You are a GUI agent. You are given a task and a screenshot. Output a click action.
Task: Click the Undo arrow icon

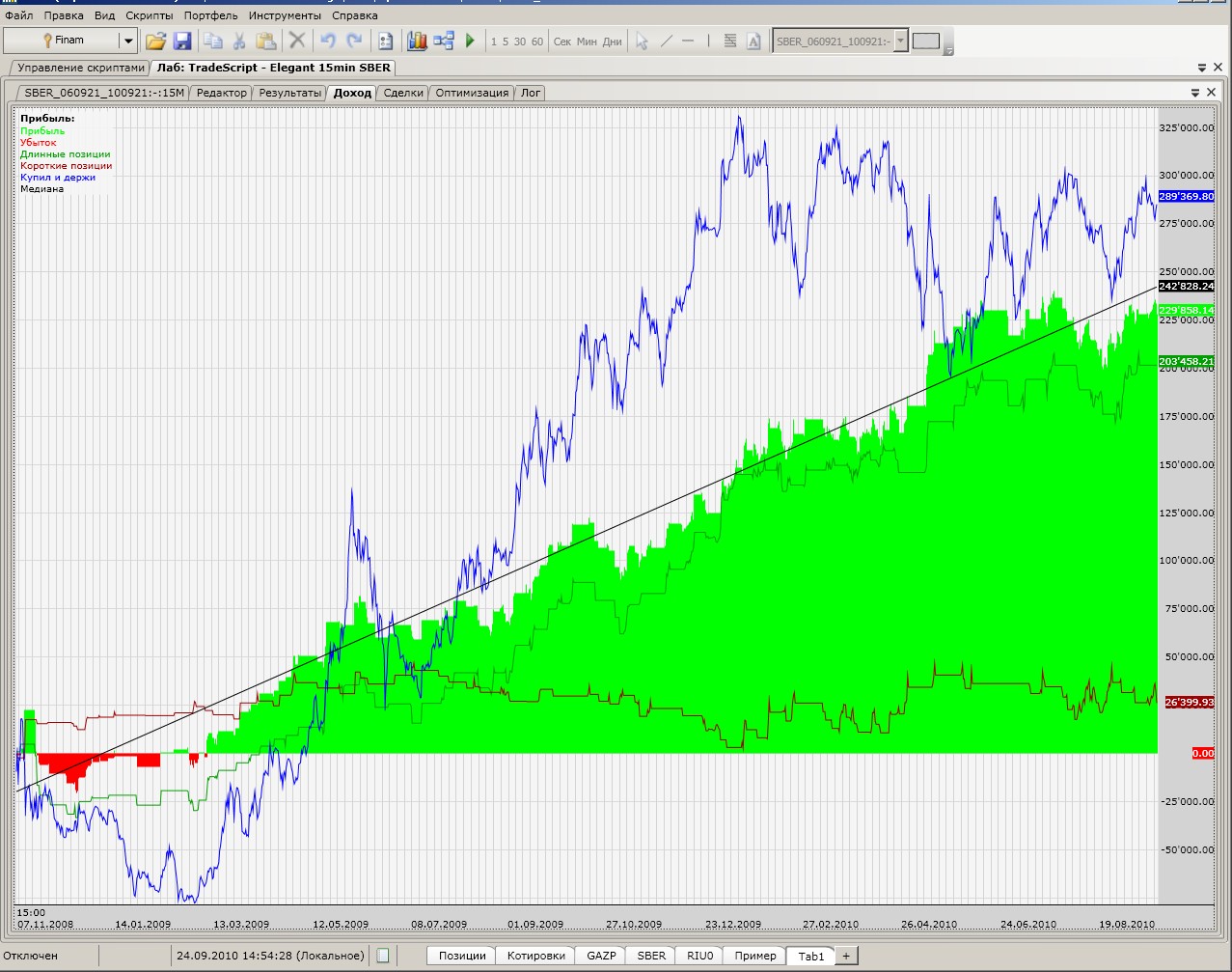327,41
